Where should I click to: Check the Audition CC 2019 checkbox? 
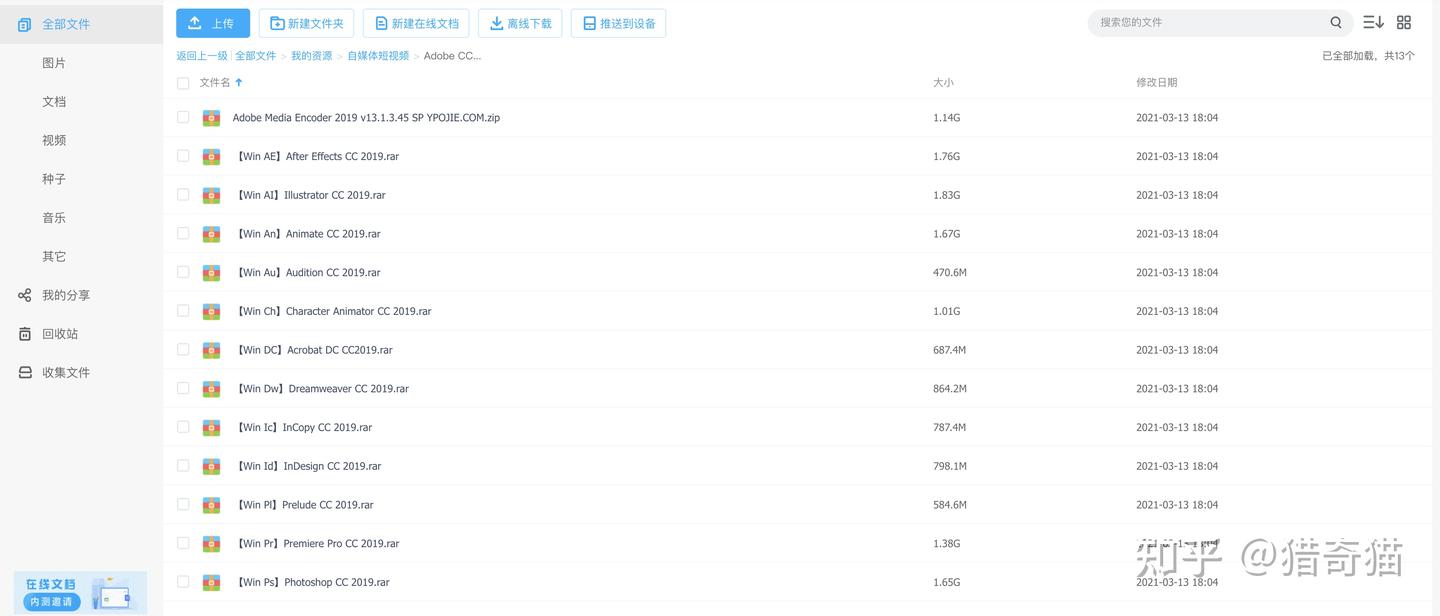pyautogui.click(x=183, y=272)
